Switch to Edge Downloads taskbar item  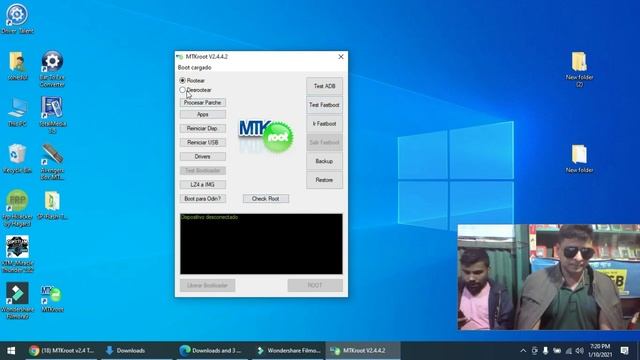coord(211,351)
